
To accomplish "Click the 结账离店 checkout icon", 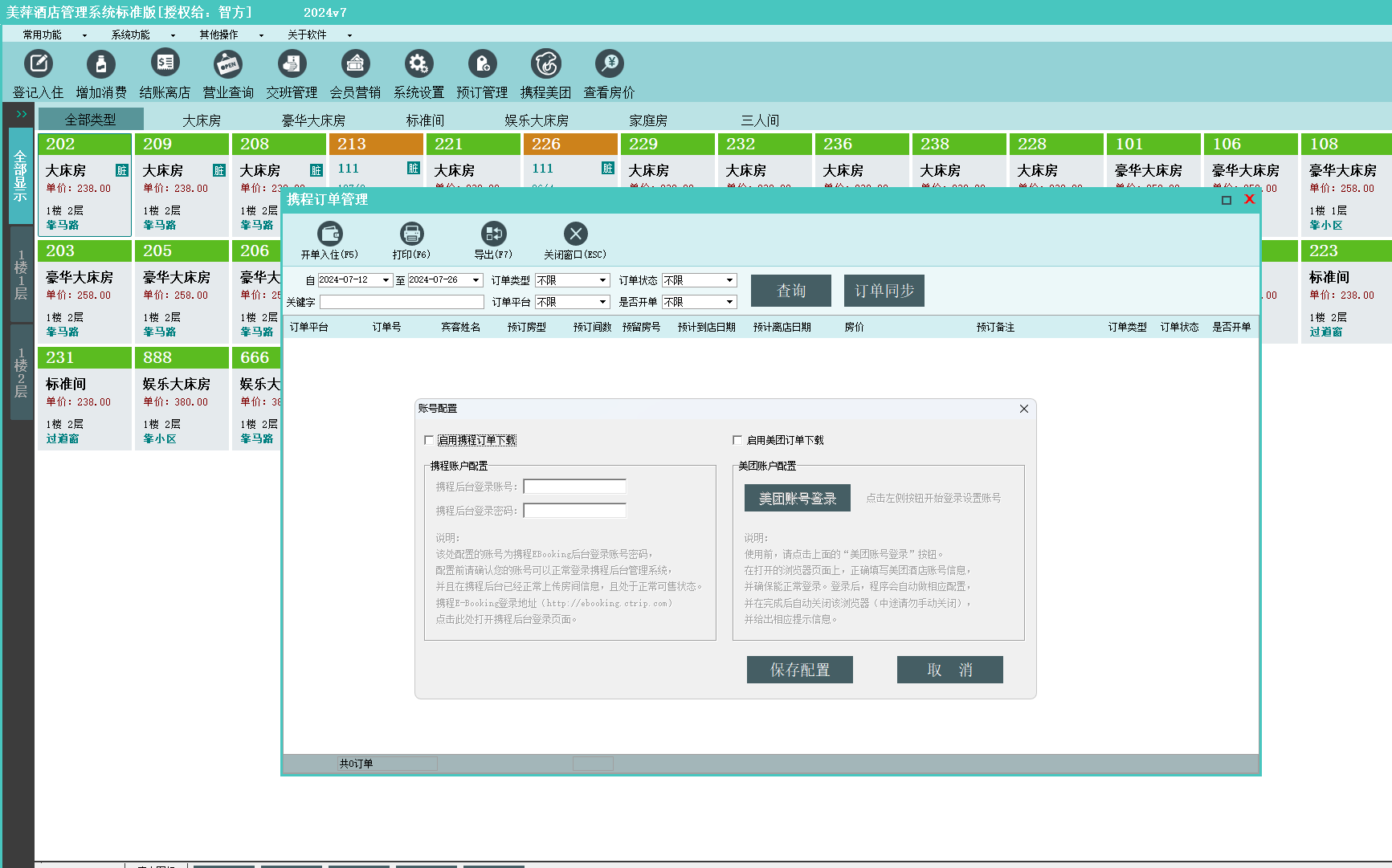I will pos(165,64).
